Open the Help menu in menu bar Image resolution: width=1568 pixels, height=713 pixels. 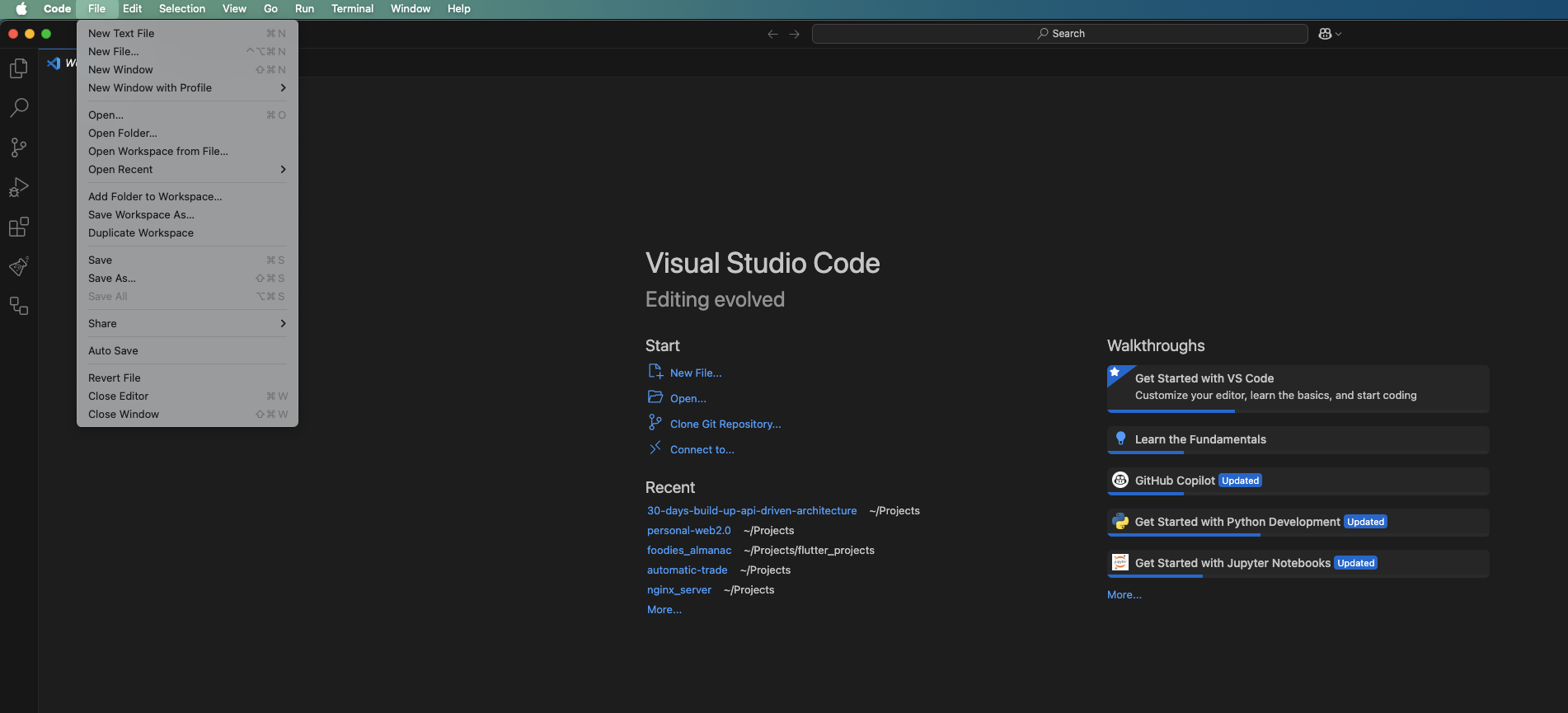(458, 8)
